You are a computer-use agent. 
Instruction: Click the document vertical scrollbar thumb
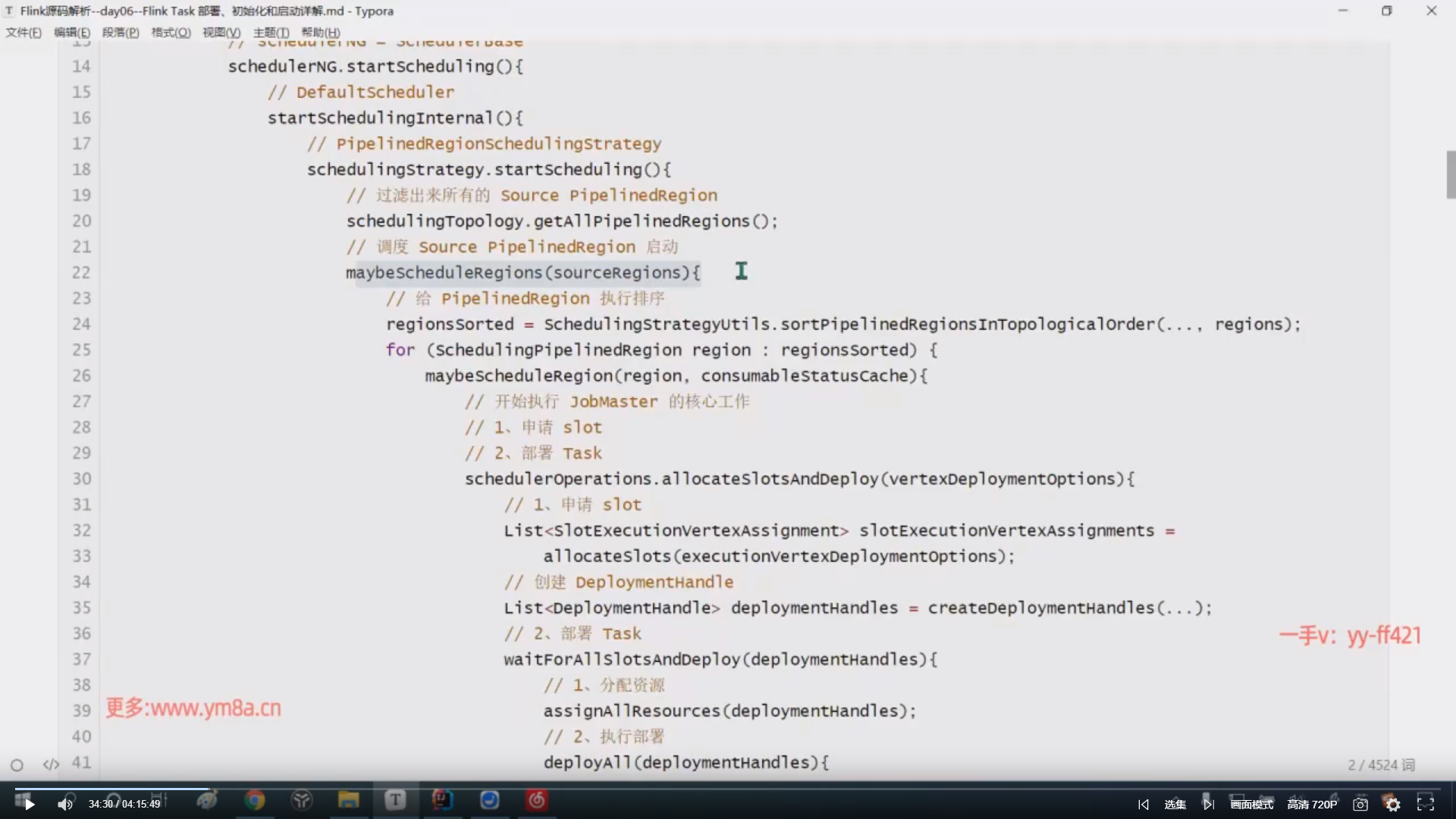pyautogui.click(x=1451, y=174)
